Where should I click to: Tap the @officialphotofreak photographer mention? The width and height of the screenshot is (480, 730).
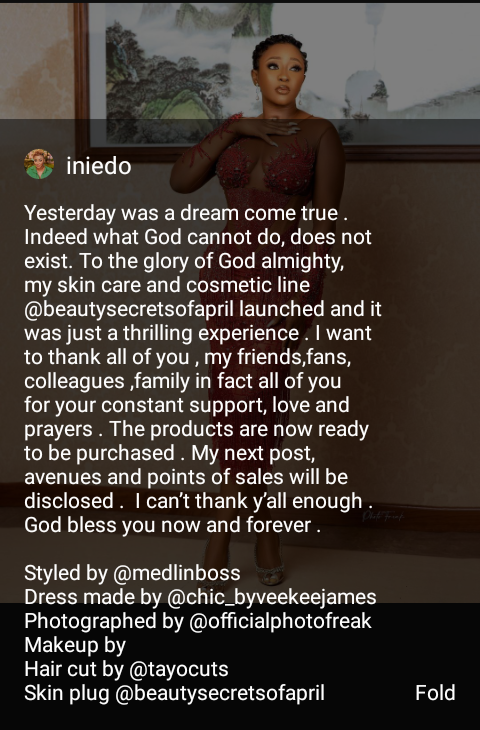click(x=280, y=621)
